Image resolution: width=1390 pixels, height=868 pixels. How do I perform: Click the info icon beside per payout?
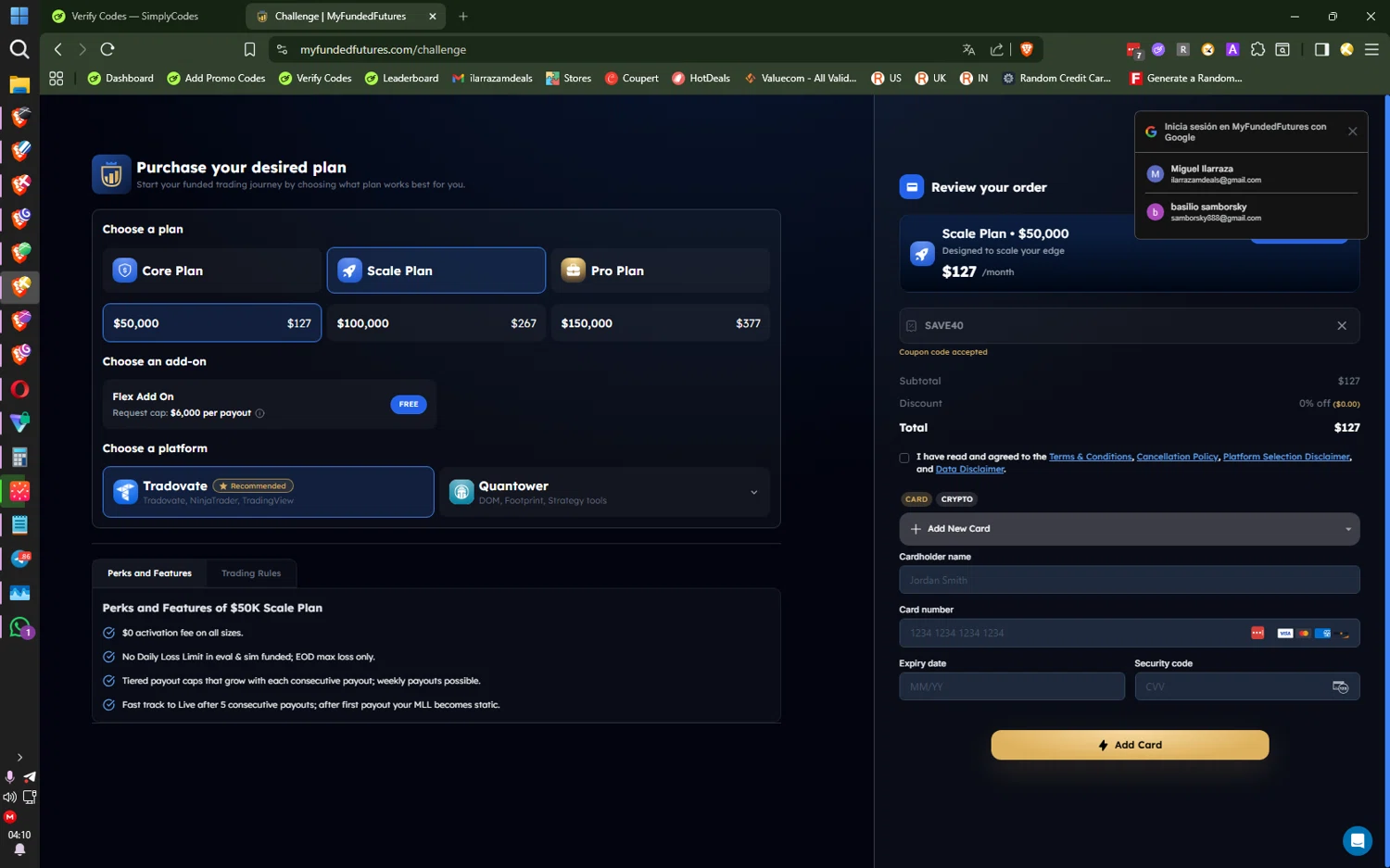point(259,413)
